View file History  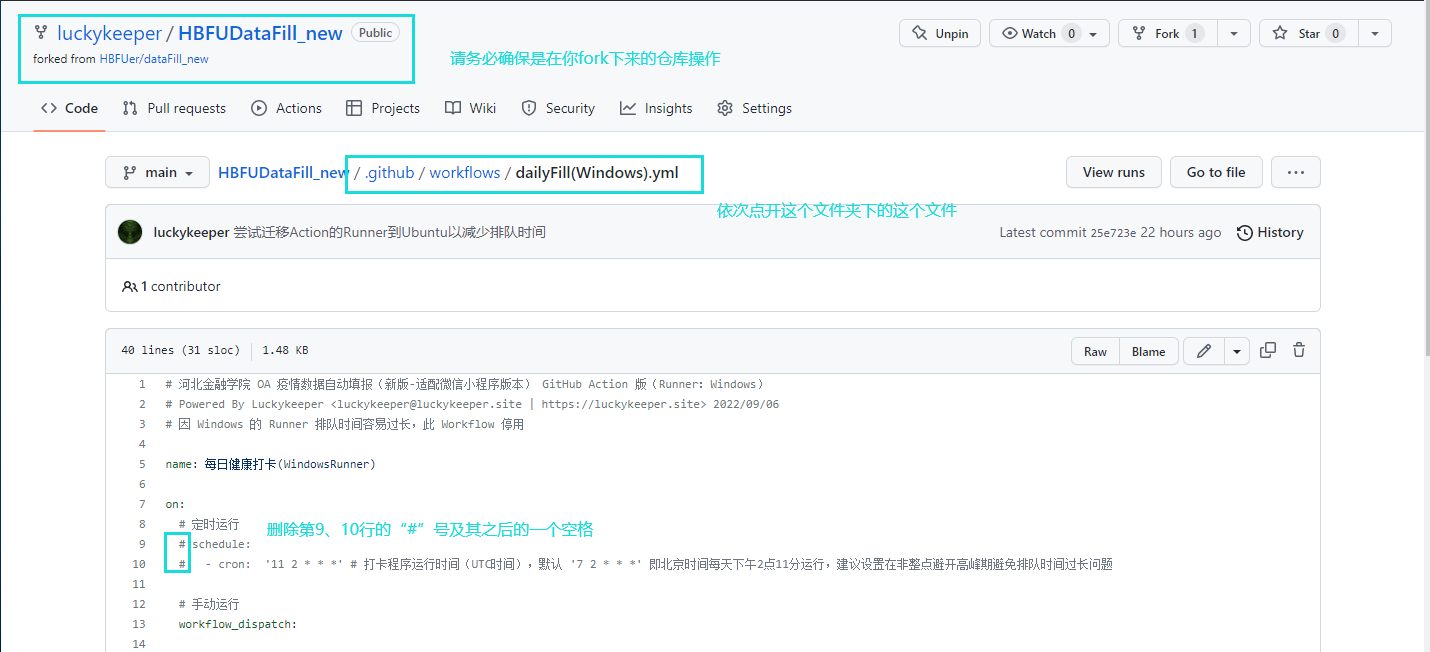tap(1270, 232)
